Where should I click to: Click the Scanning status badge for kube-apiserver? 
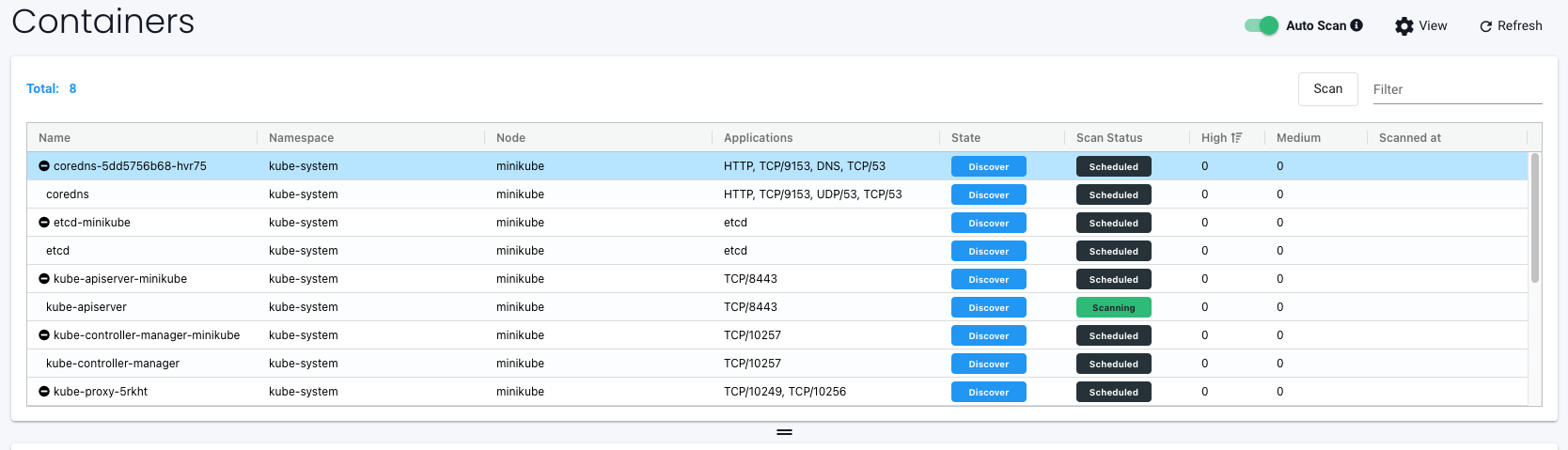[x=1113, y=307]
